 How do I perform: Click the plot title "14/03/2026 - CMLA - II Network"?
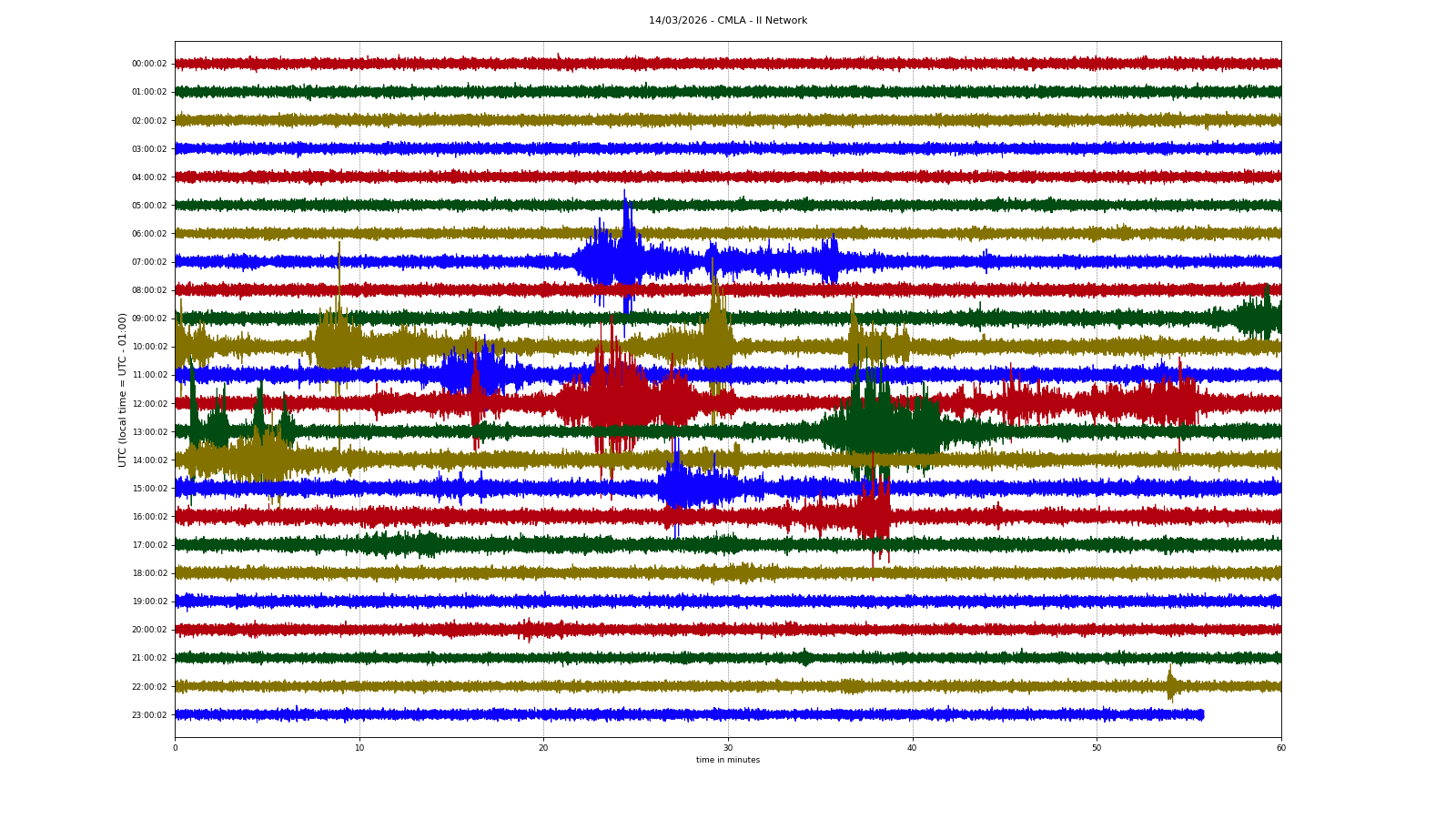pyautogui.click(x=727, y=20)
